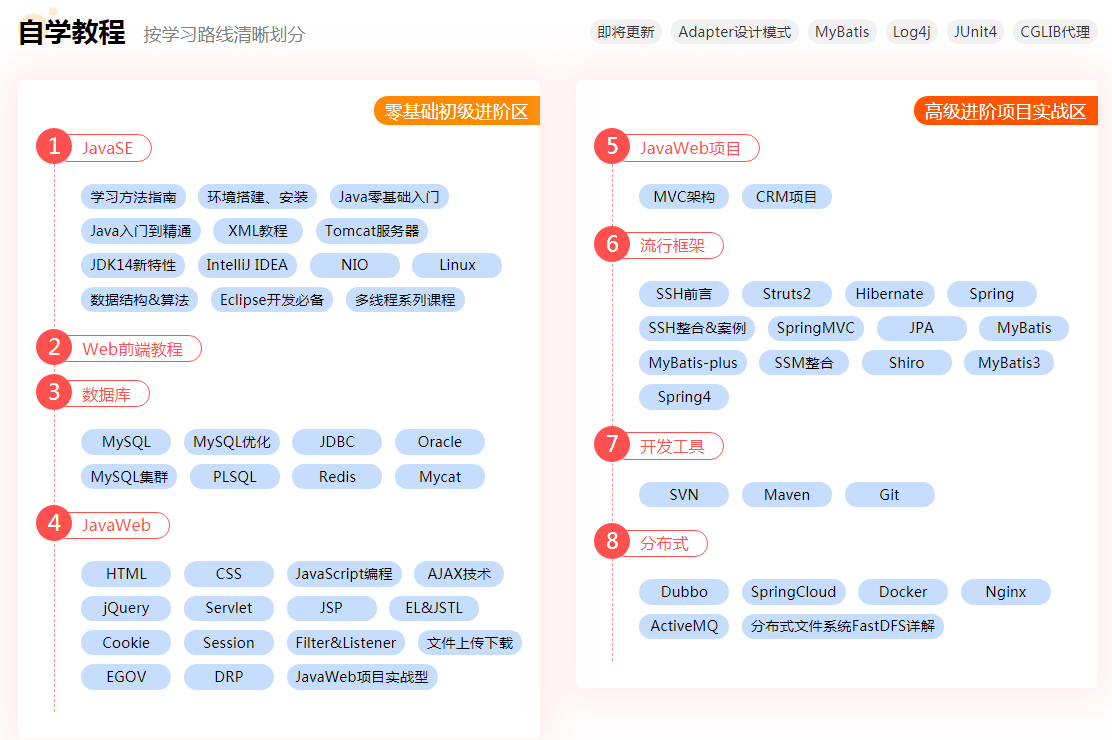Open the MySQL course tag
This screenshot has height=740, width=1112.
[126, 441]
